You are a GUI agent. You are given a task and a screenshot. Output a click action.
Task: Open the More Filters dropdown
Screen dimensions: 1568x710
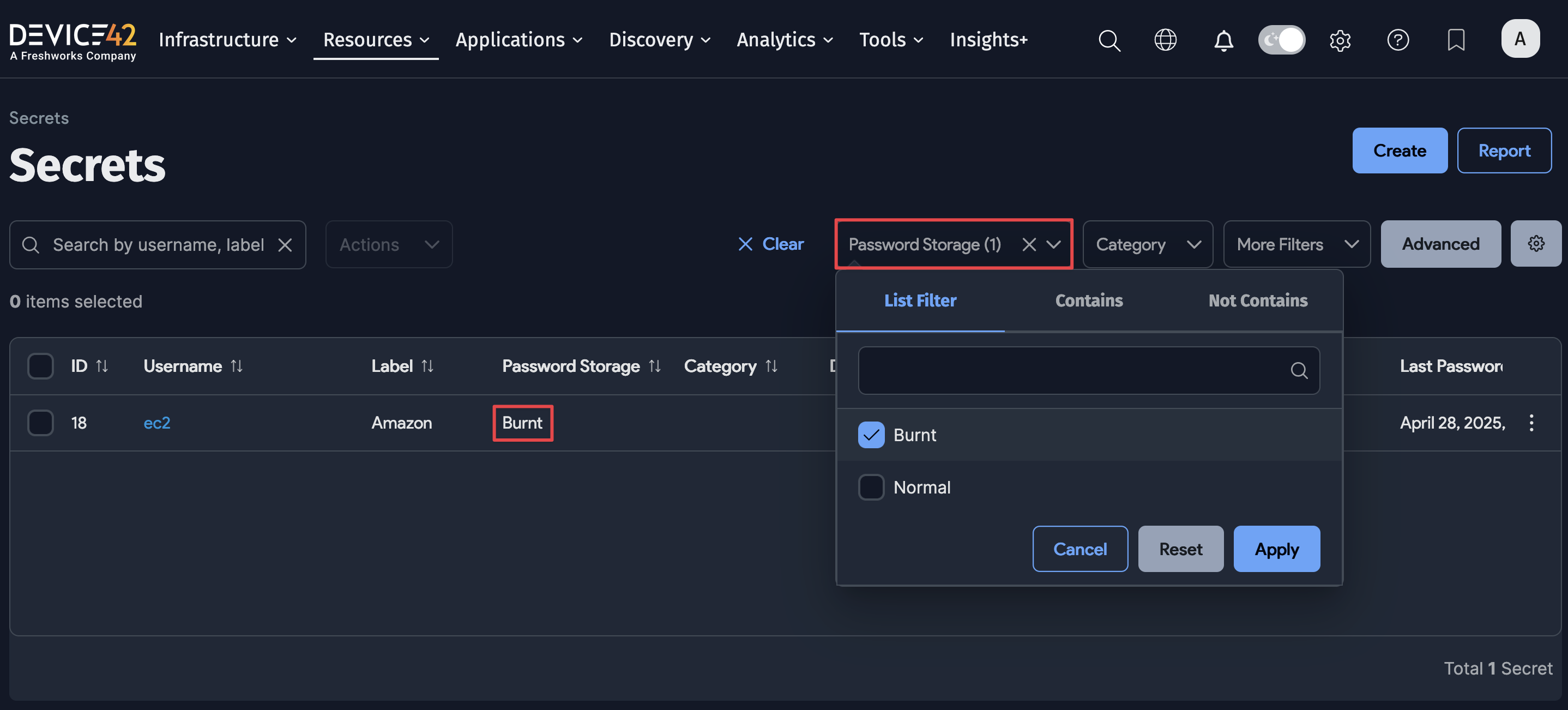point(1296,244)
